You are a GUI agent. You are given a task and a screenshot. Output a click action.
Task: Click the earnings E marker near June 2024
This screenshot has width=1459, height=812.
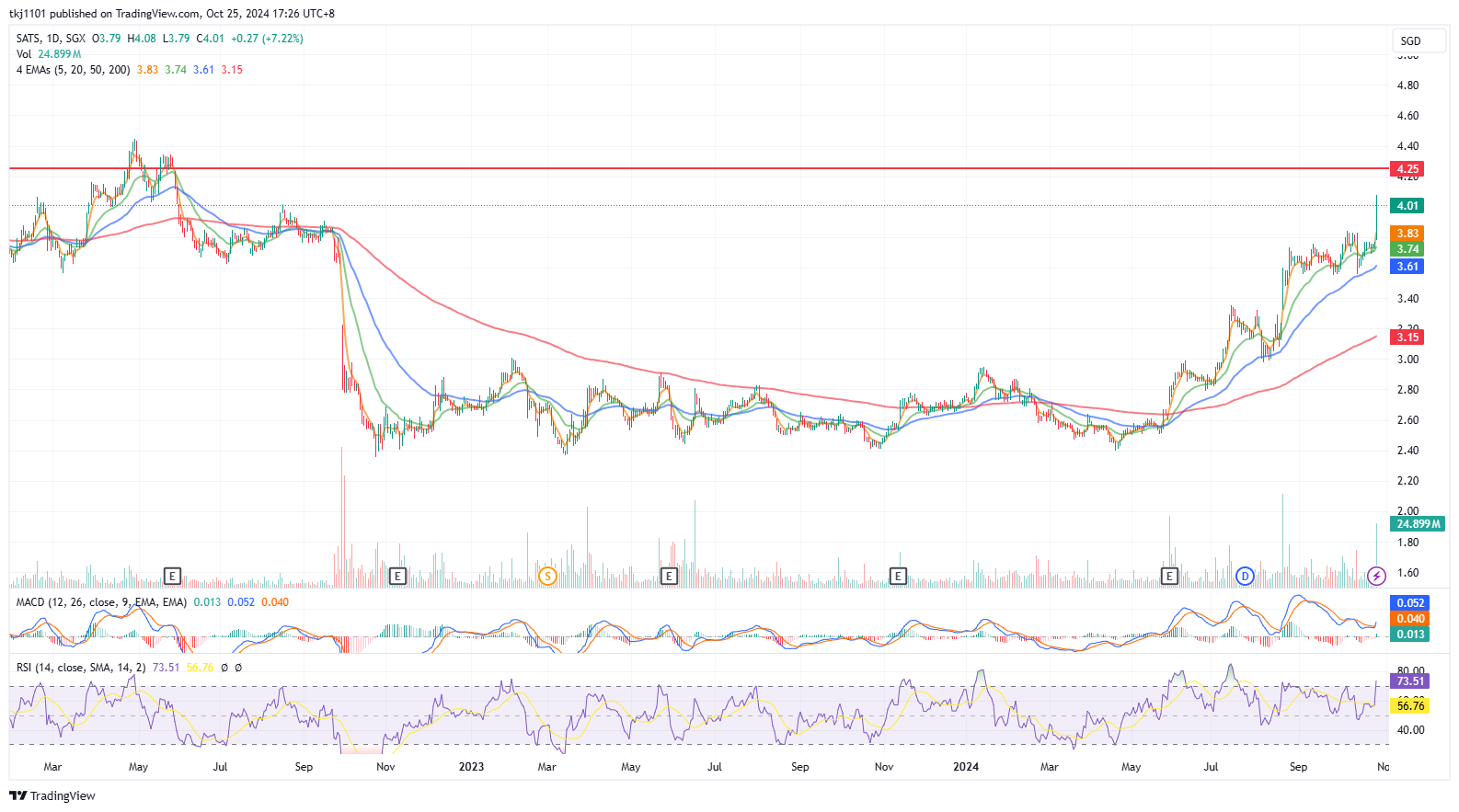point(1169,576)
